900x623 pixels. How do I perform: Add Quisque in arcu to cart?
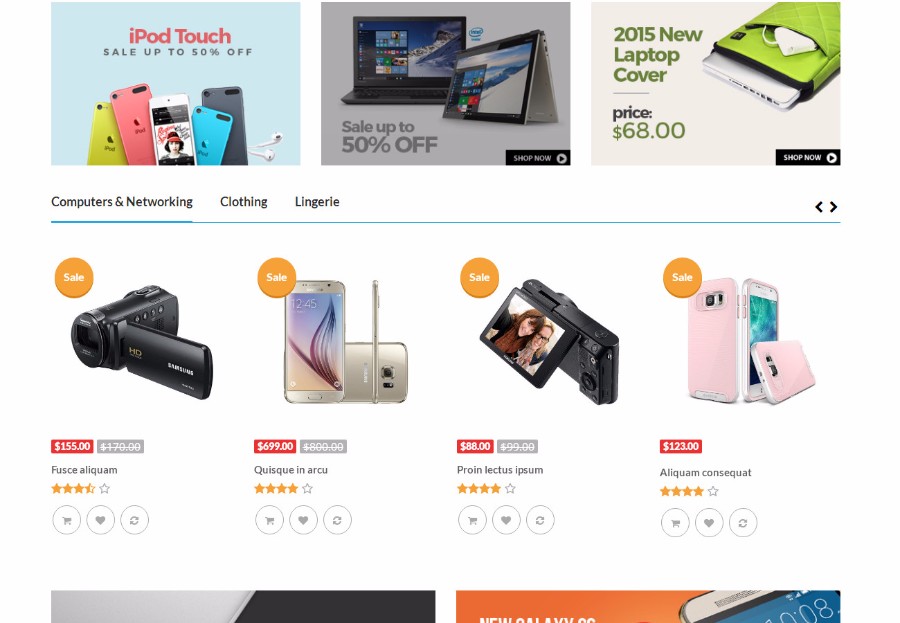[269, 520]
